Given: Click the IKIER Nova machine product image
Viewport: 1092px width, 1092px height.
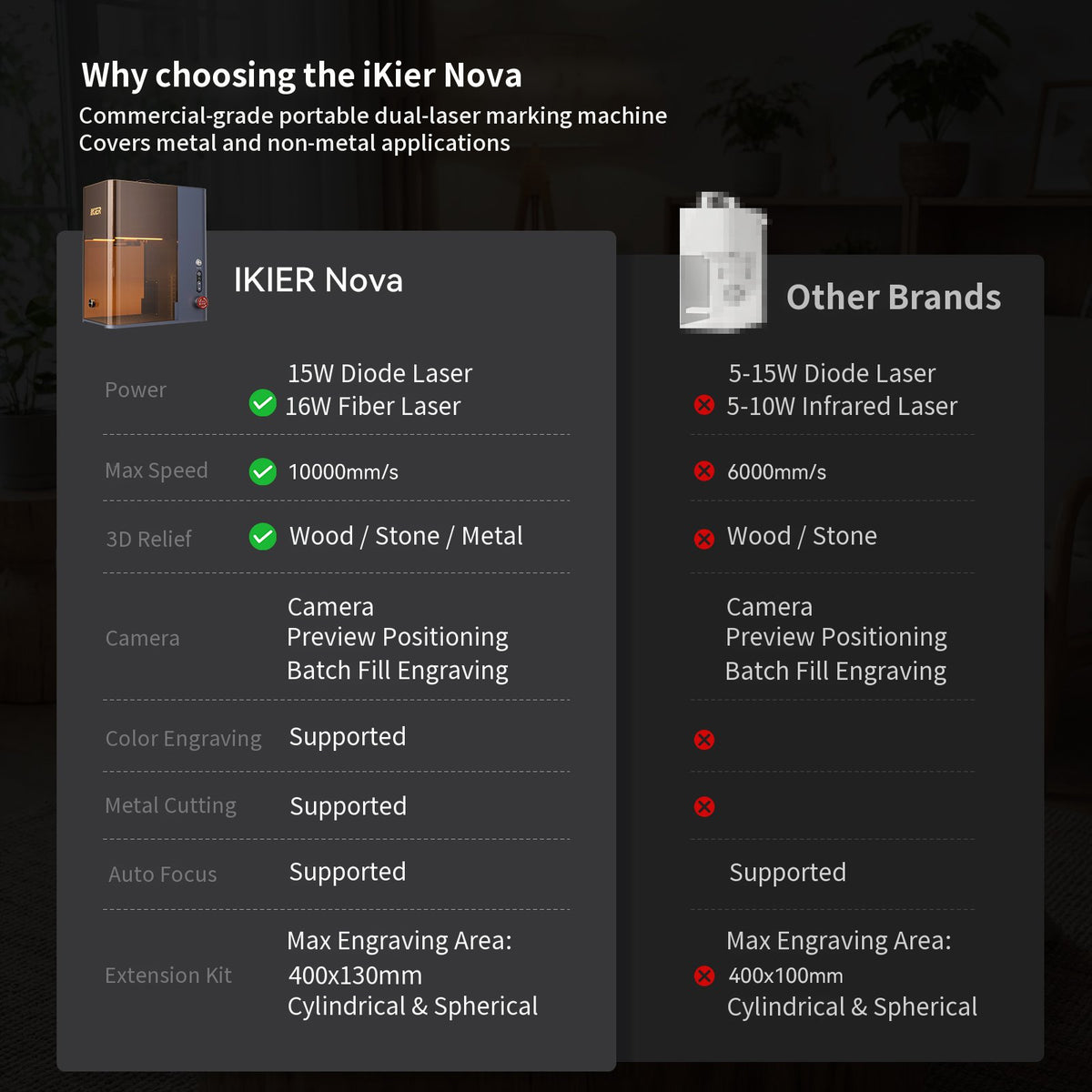Looking at the screenshot, I should click(146, 253).
